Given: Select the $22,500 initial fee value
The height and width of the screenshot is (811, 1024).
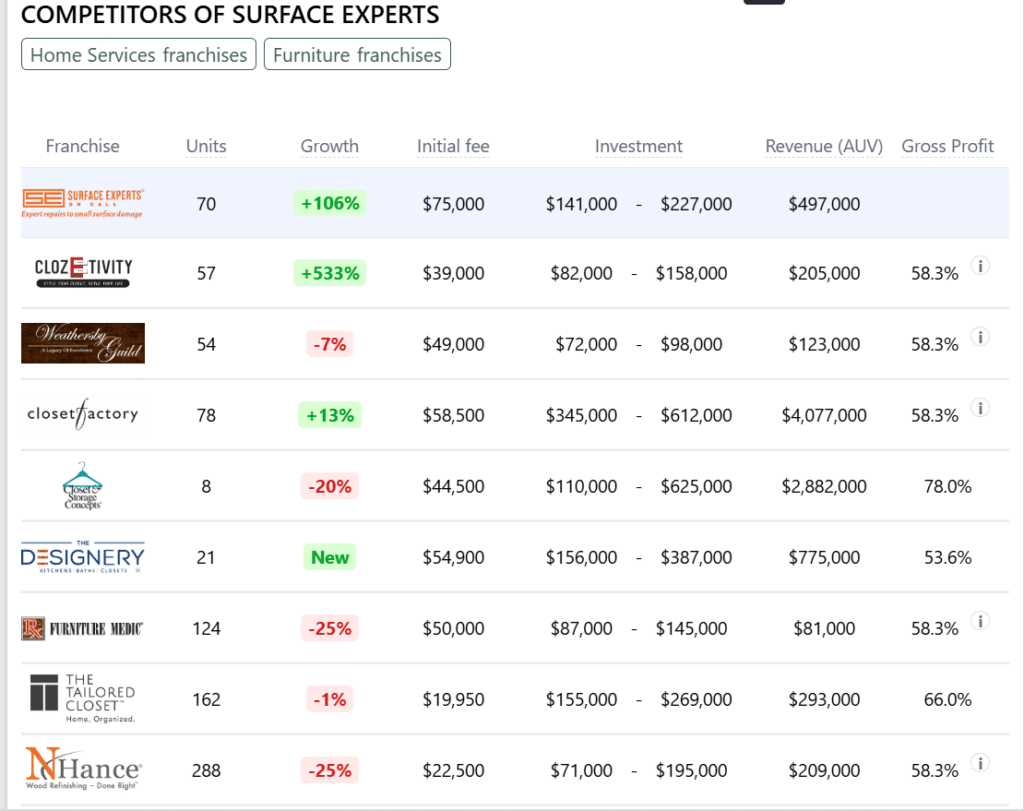Looking at the screenshot, I should coord(453,771).
